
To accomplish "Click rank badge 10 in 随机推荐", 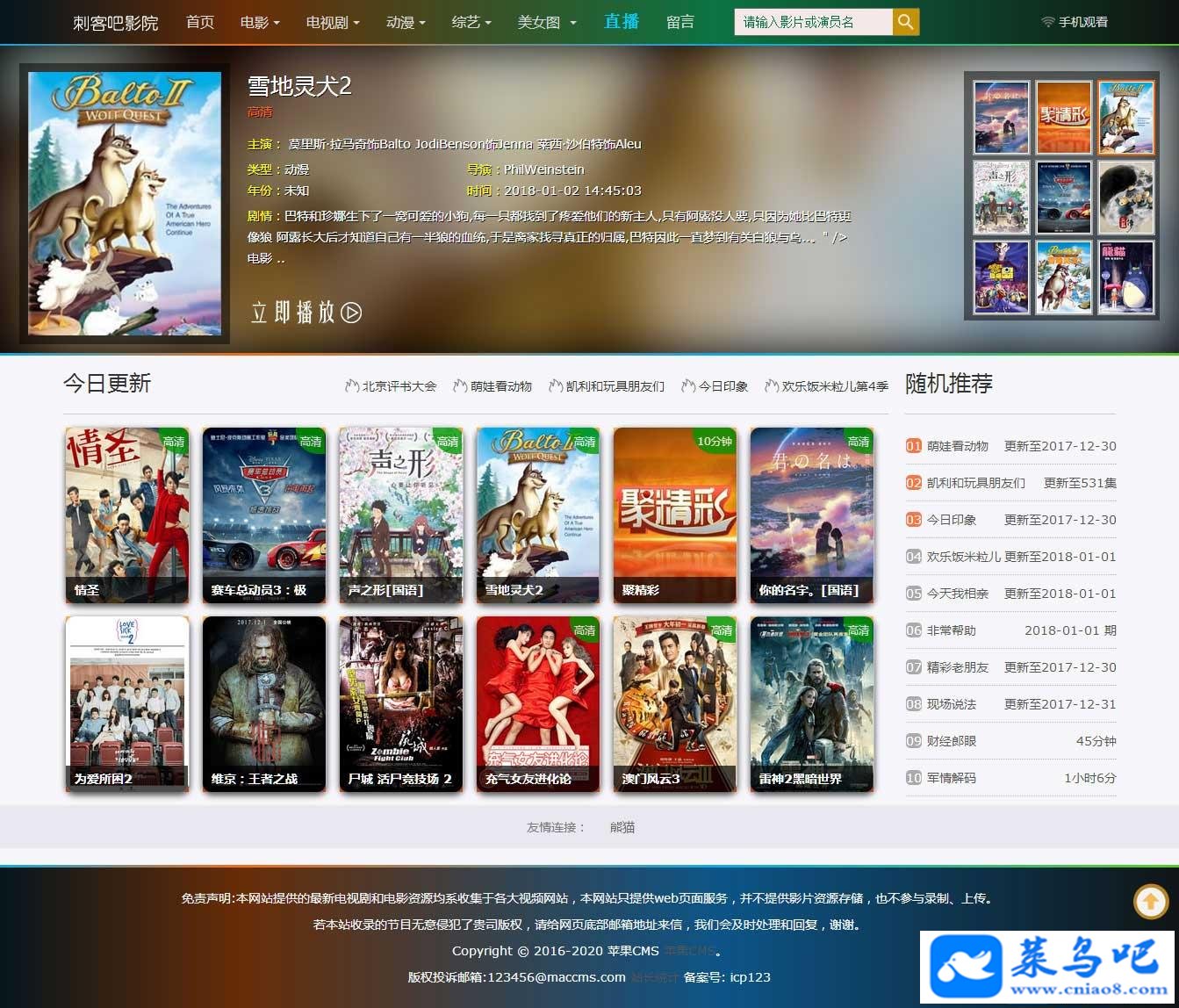I will [914, 778].
